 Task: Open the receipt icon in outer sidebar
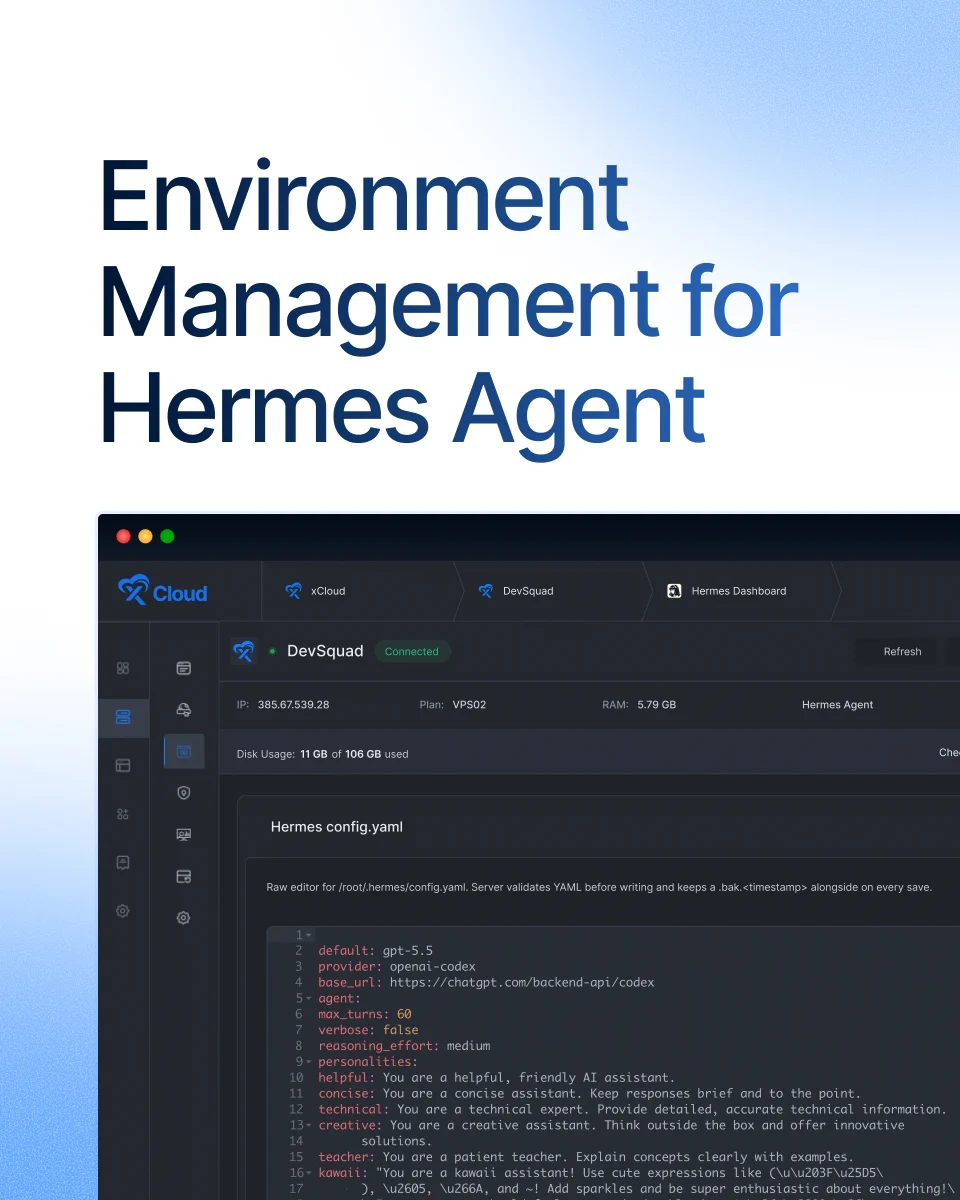pos(123,862)
